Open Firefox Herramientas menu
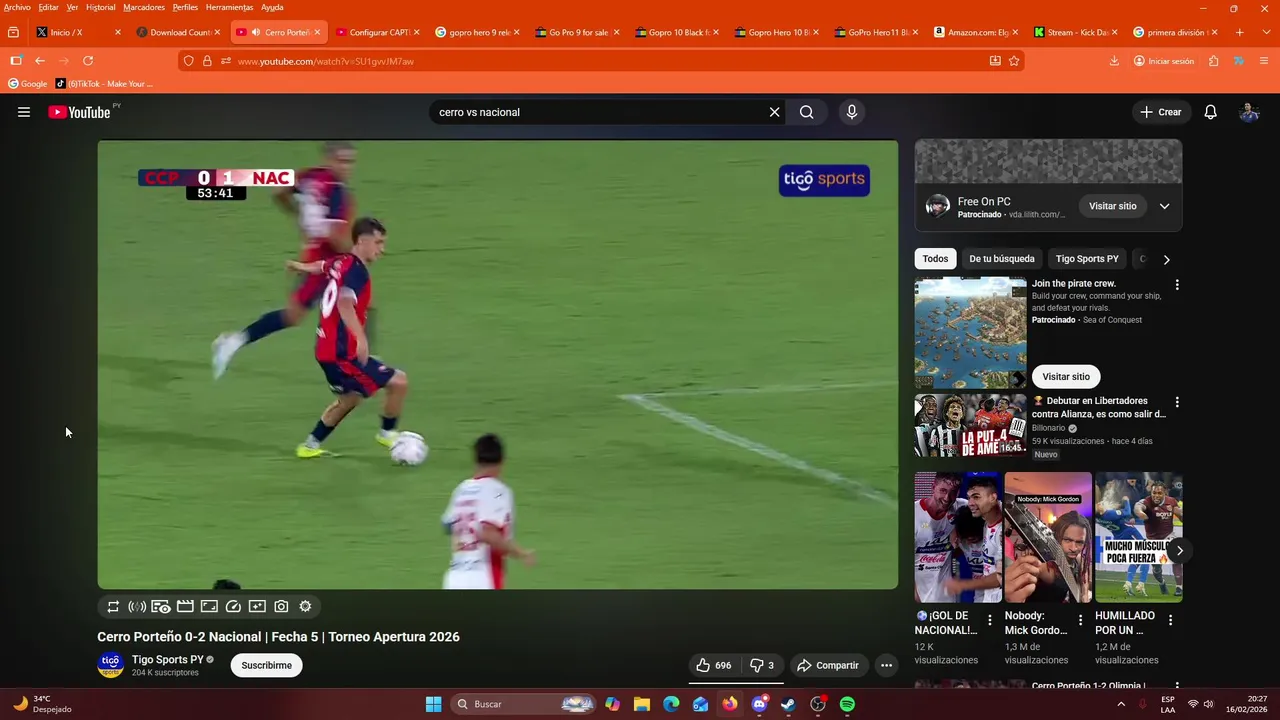Image resolution: width=1280 pixels, height=720 pixels. [229, 7]
